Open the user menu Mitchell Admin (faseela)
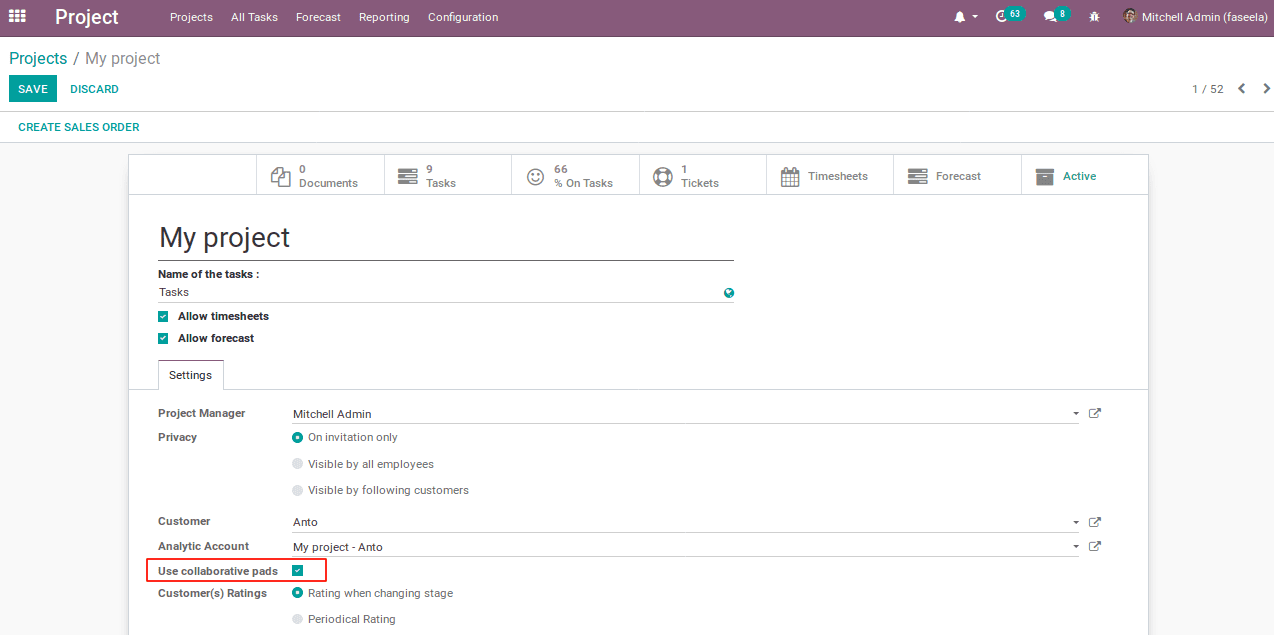This screenshot has height=635, width=1274. tap(1196, 17)
